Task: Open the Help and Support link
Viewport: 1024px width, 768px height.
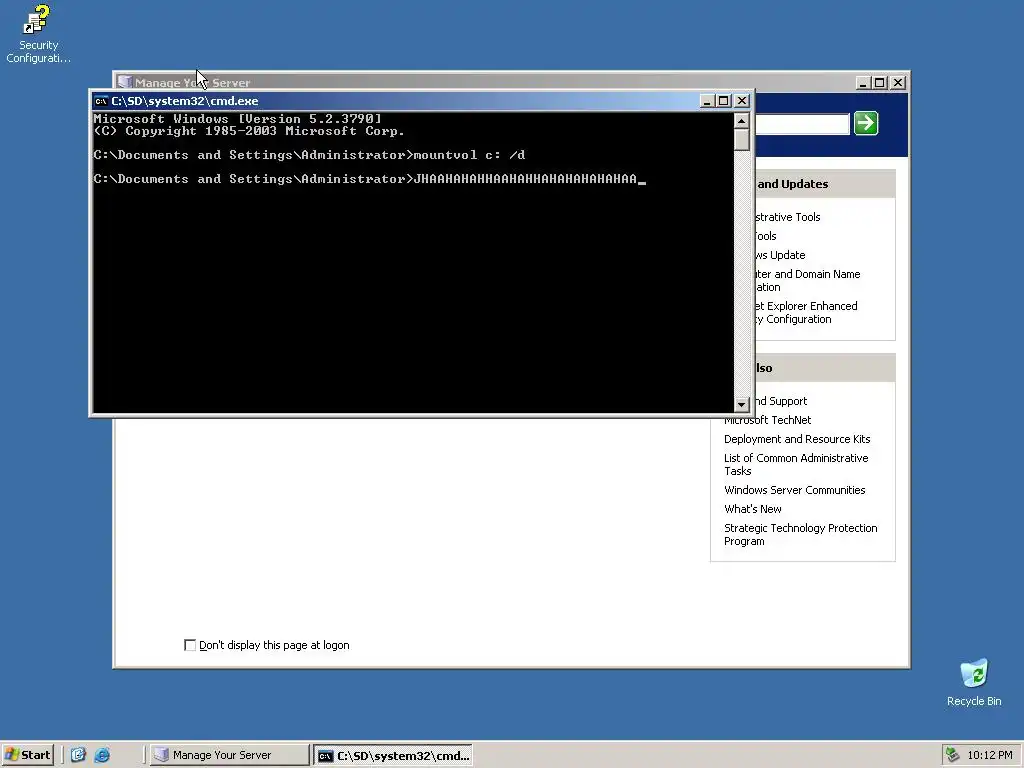Action: point(781,401)
